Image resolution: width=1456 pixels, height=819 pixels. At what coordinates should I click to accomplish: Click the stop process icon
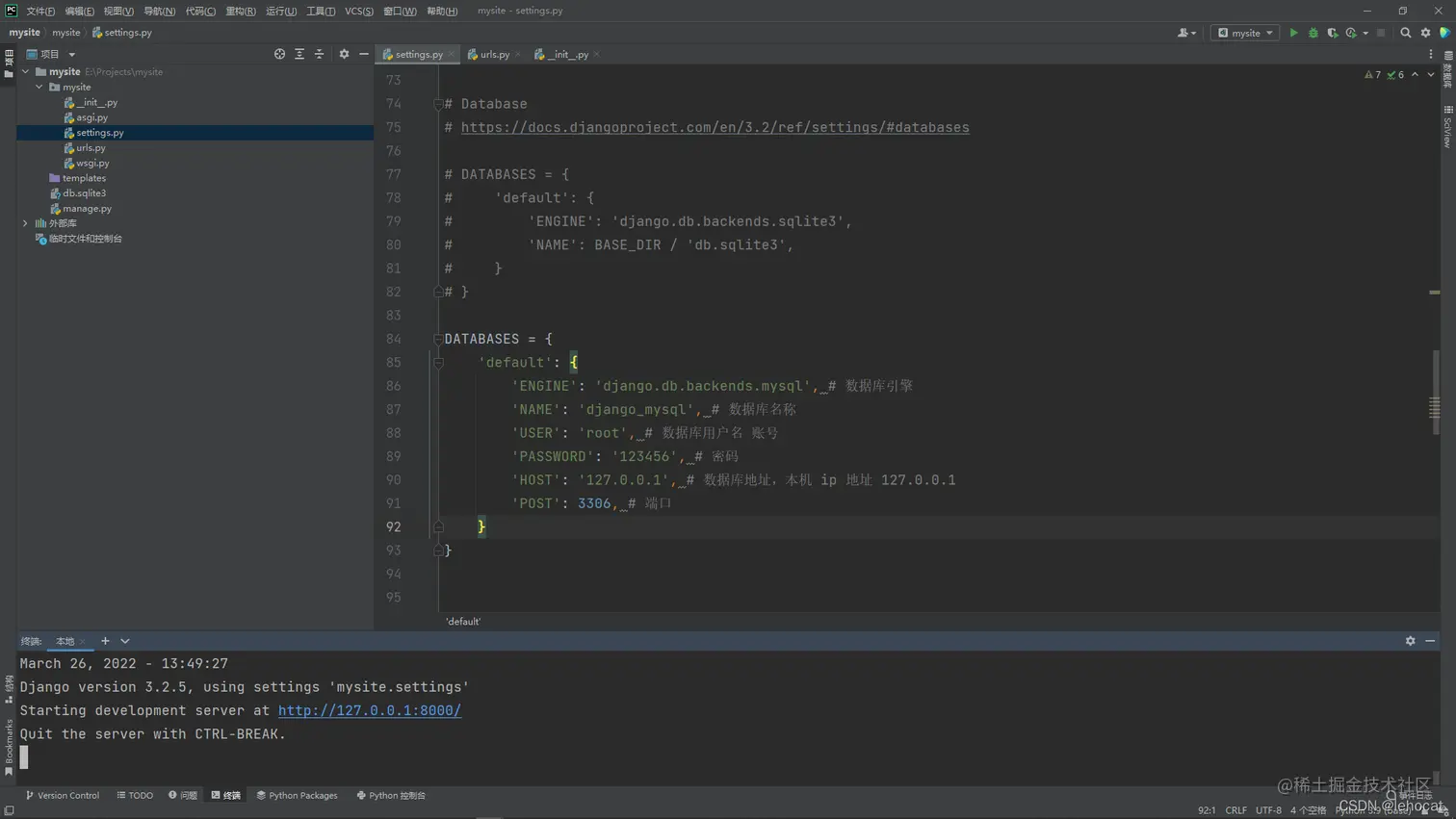click(x=1381, y=33)
